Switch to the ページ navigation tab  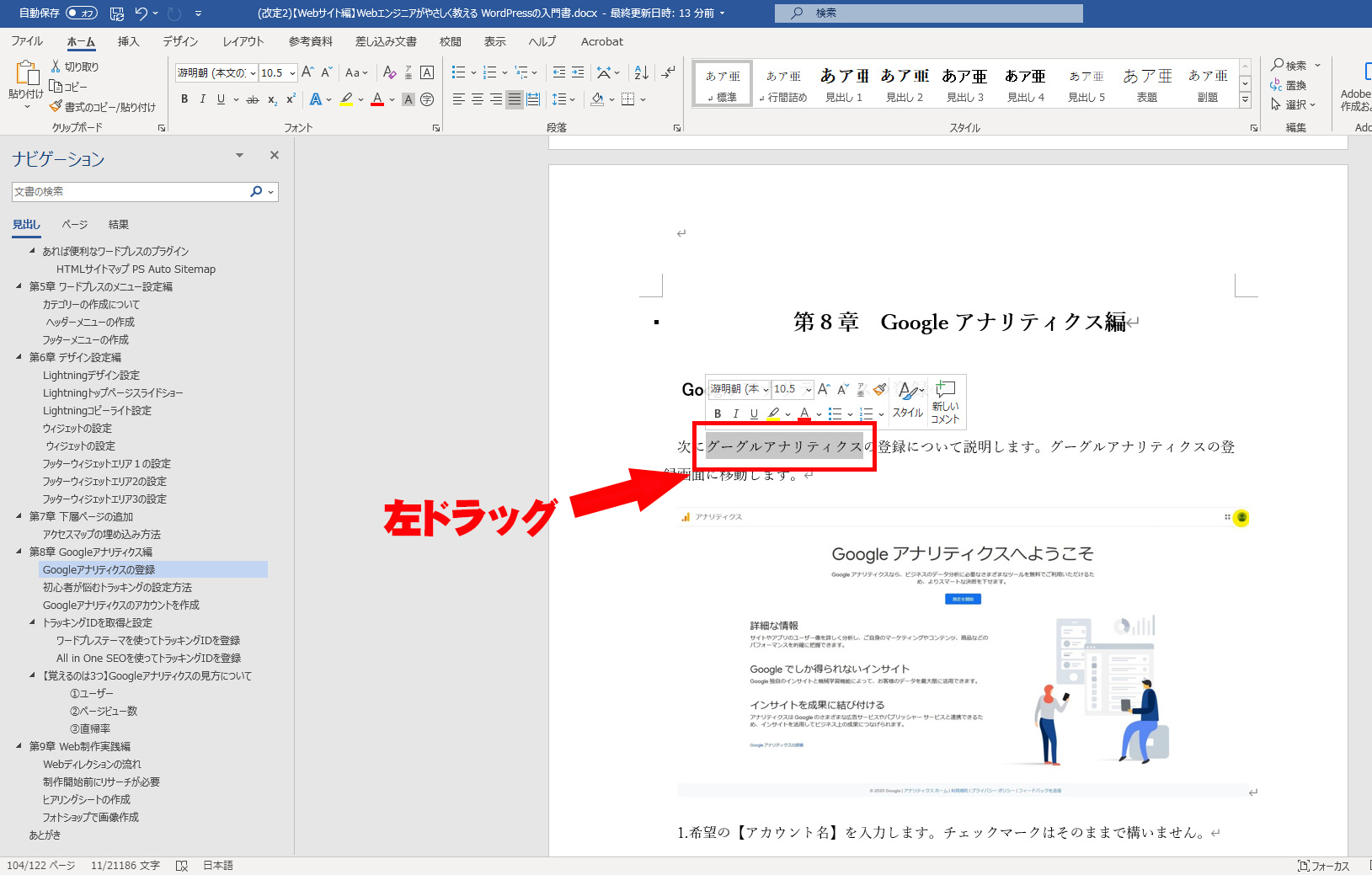pos(75,224)
